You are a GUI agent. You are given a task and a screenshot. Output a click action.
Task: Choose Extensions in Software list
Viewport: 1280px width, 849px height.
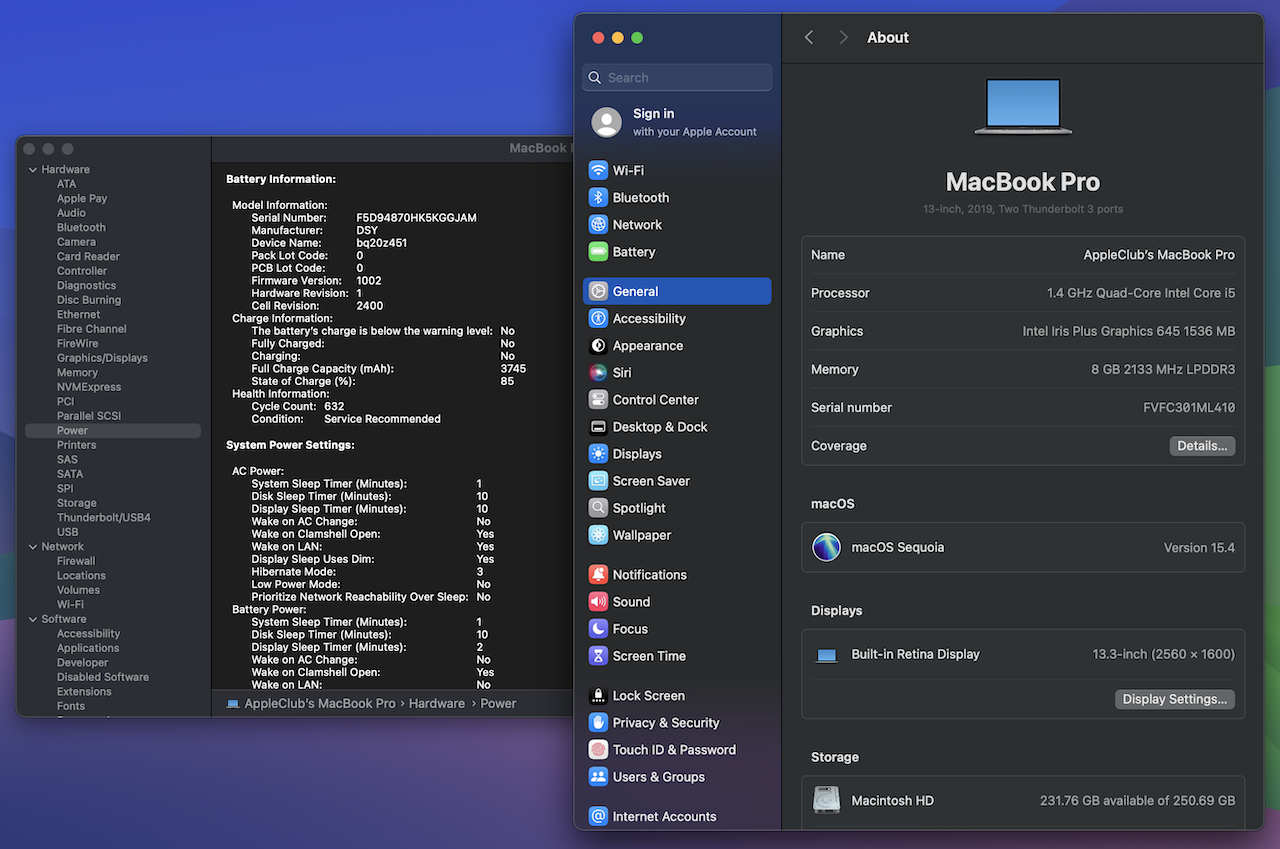coord(84,691)
